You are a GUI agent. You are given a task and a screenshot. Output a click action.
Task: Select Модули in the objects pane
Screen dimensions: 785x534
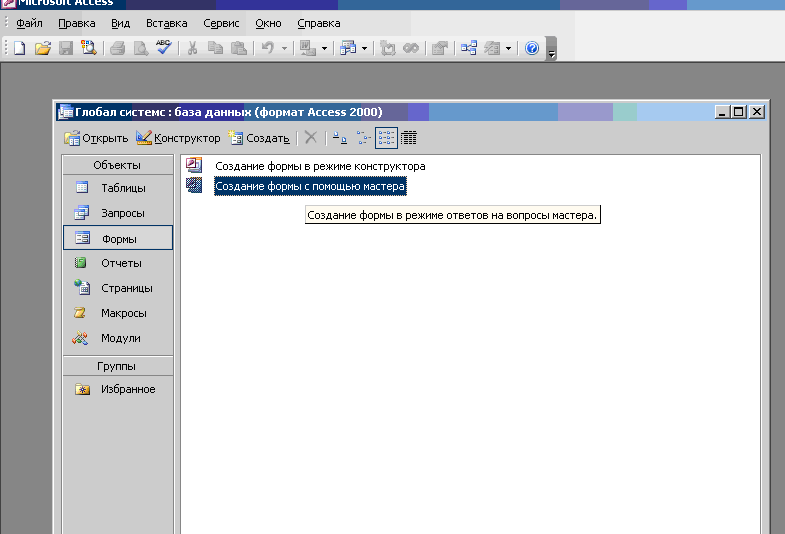(118, 338)
